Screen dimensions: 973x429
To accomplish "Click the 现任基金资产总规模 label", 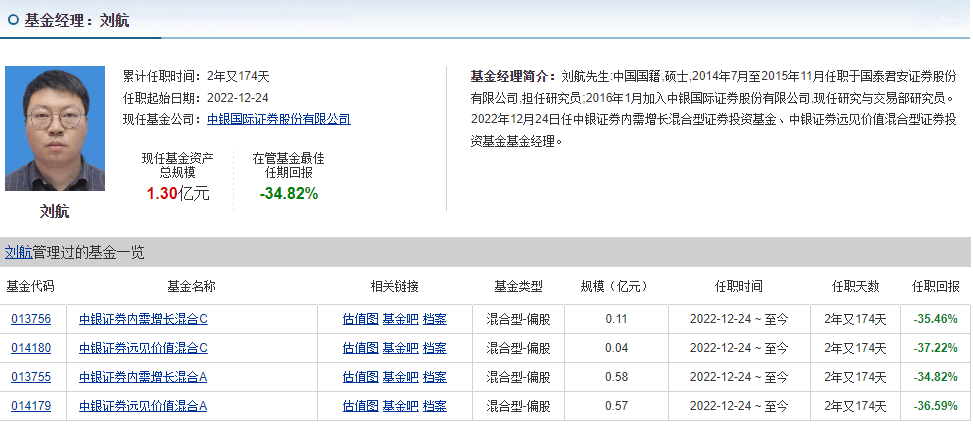I will click(177, 166).
